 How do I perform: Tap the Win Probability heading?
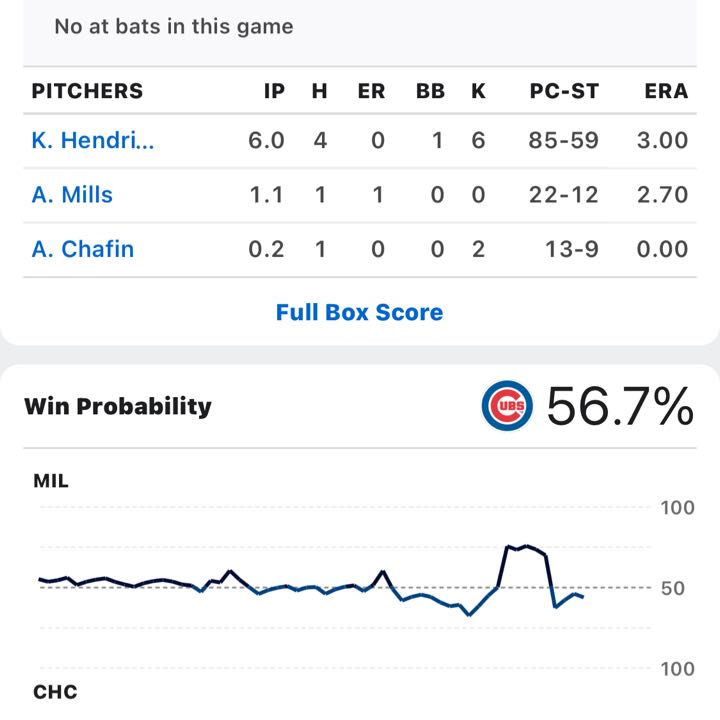118,406
